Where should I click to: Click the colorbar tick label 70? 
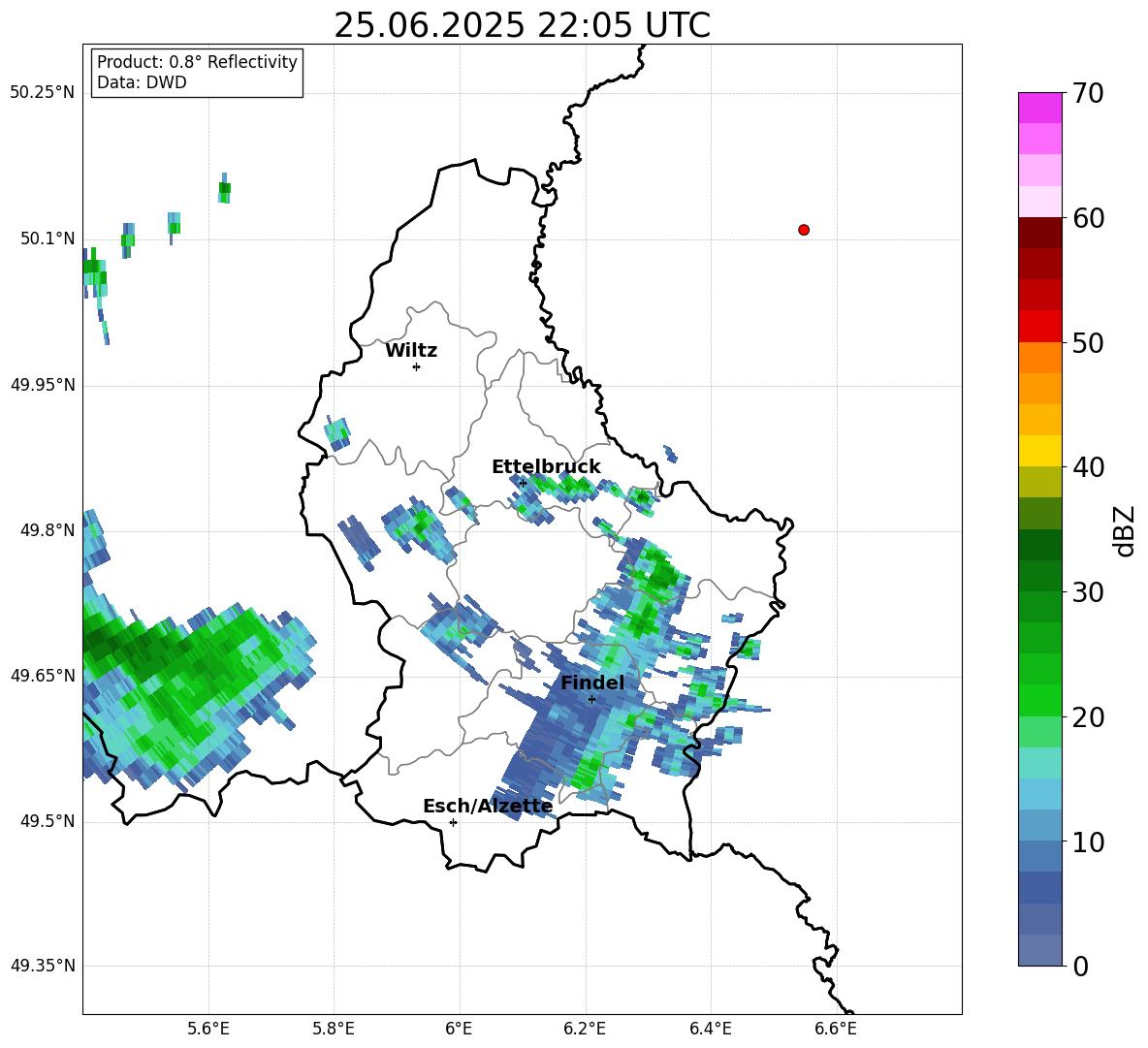1089,93
